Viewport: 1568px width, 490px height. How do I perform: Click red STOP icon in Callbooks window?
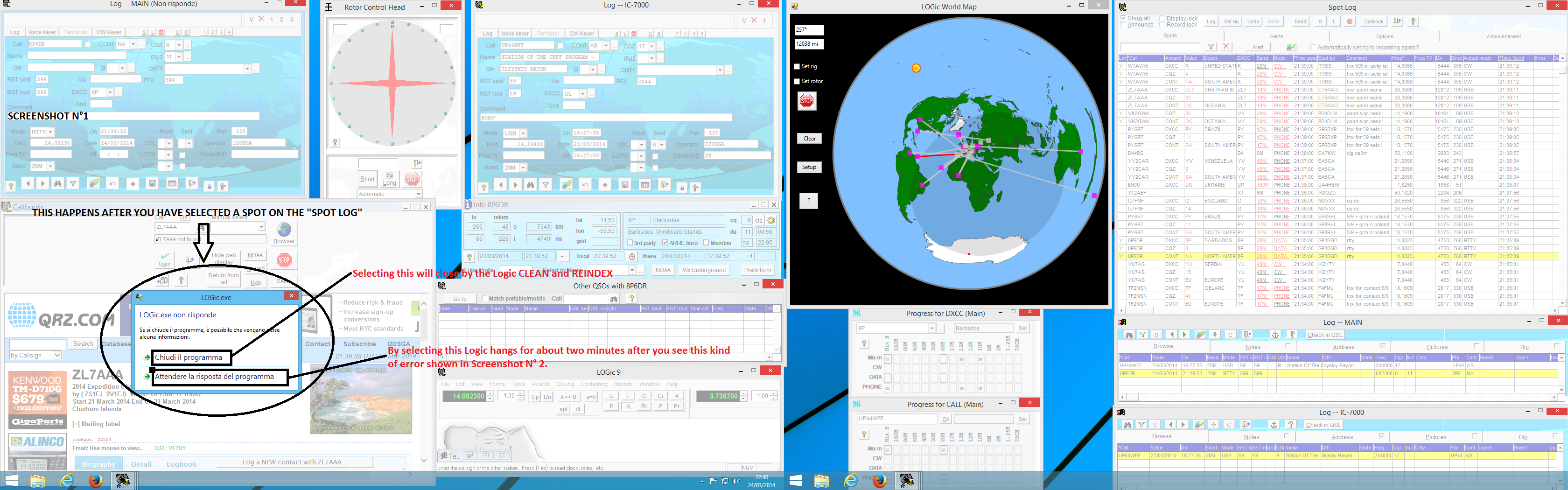click(284, 260)
